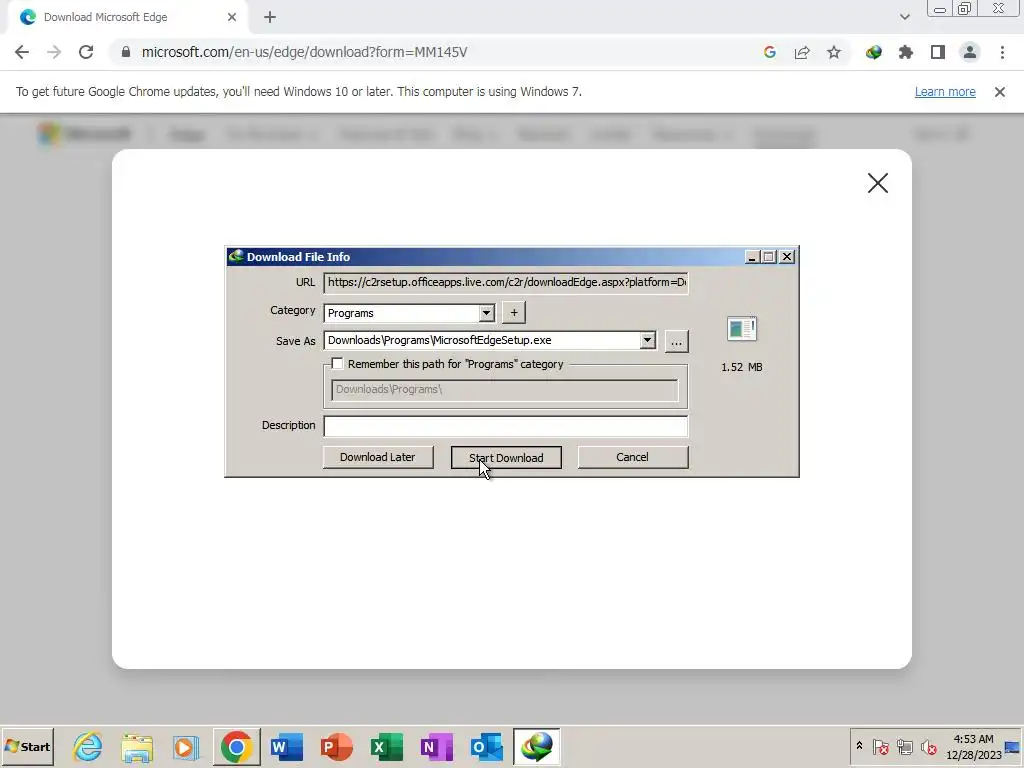Browse for save location with ellipsis button
This screenshot has height=768, width=1024.
coord(677,342)
